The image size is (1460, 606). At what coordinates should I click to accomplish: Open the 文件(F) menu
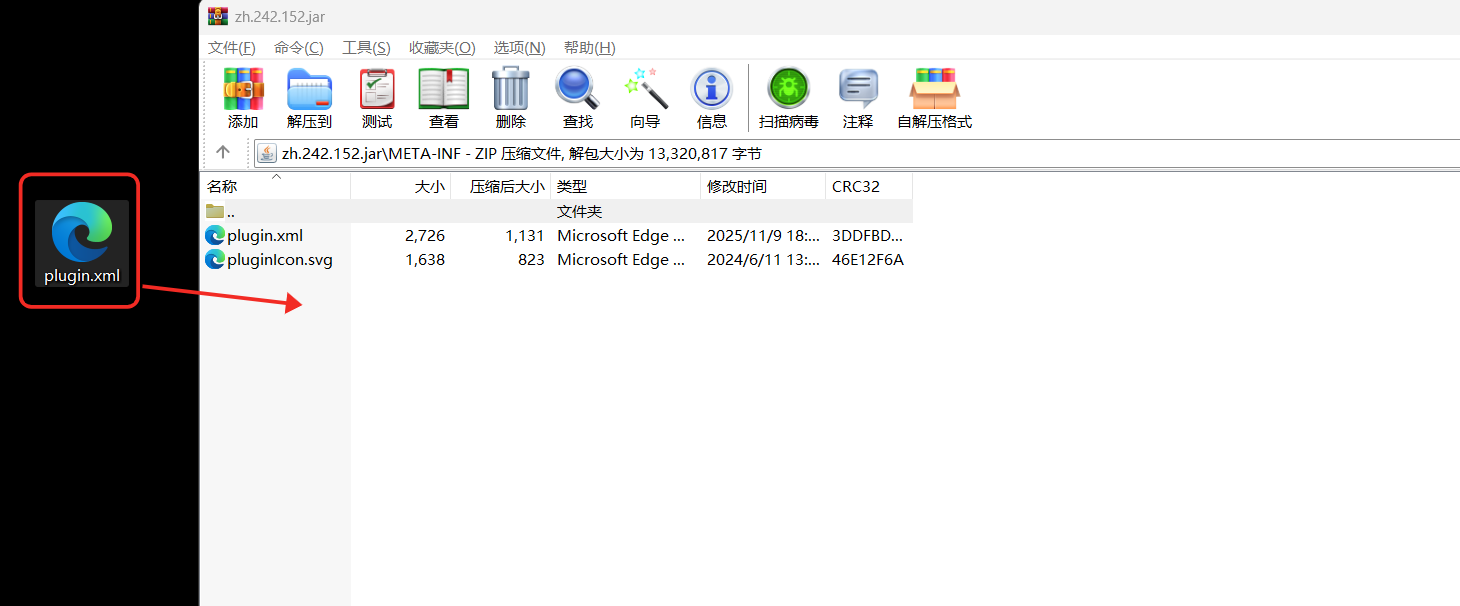click(231, 47)
